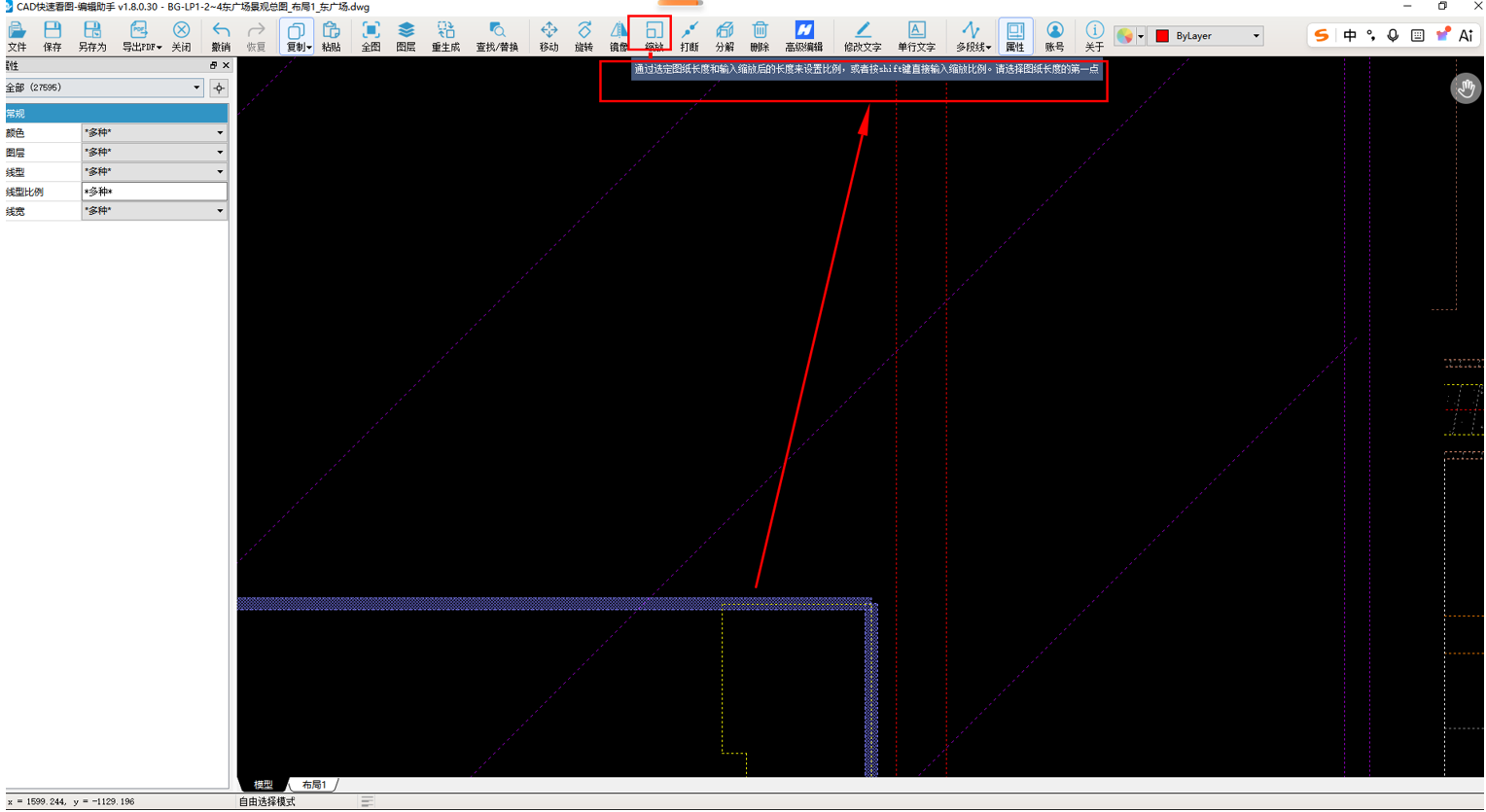The width and height of the screenshot is (1486, 812).
Task: Switch to the 布局1 layout tab
Action: click(x=313, y=785)
